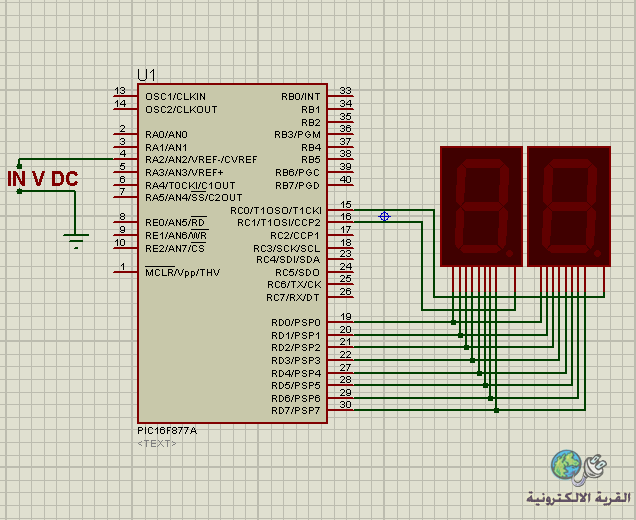This screenshot has width=636, height=520.
Task: Click the RD4/PSP4 pin label
Action: 296,374
